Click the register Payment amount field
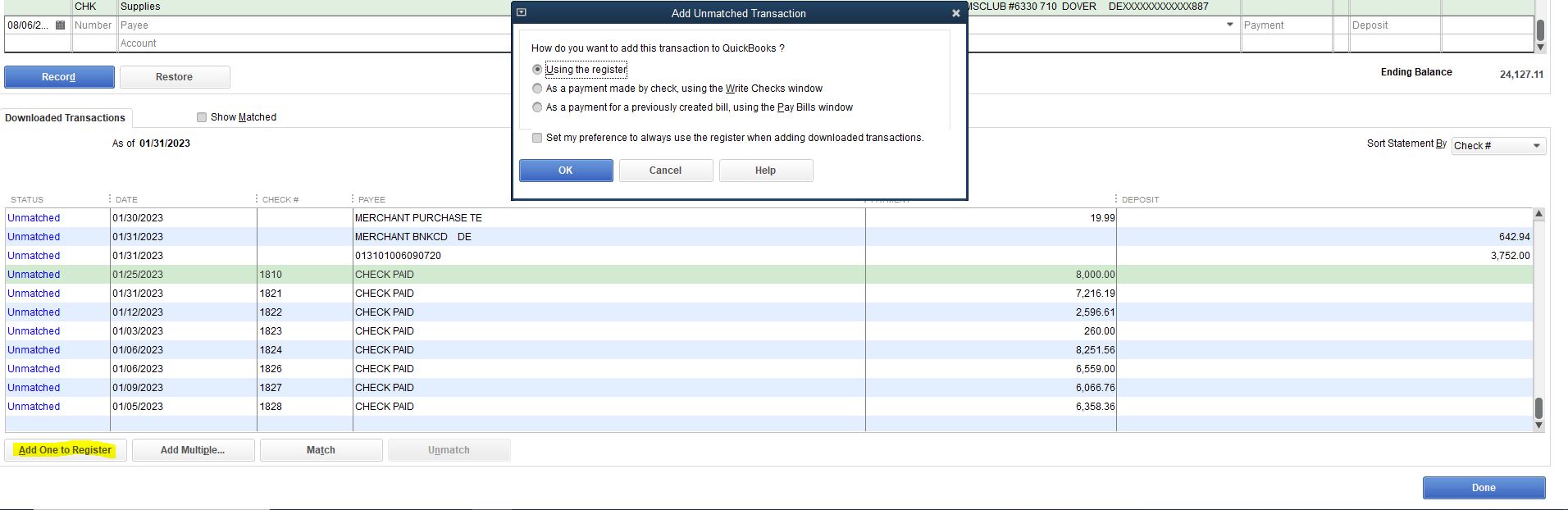1568x510 pixels. (1287, 25)
